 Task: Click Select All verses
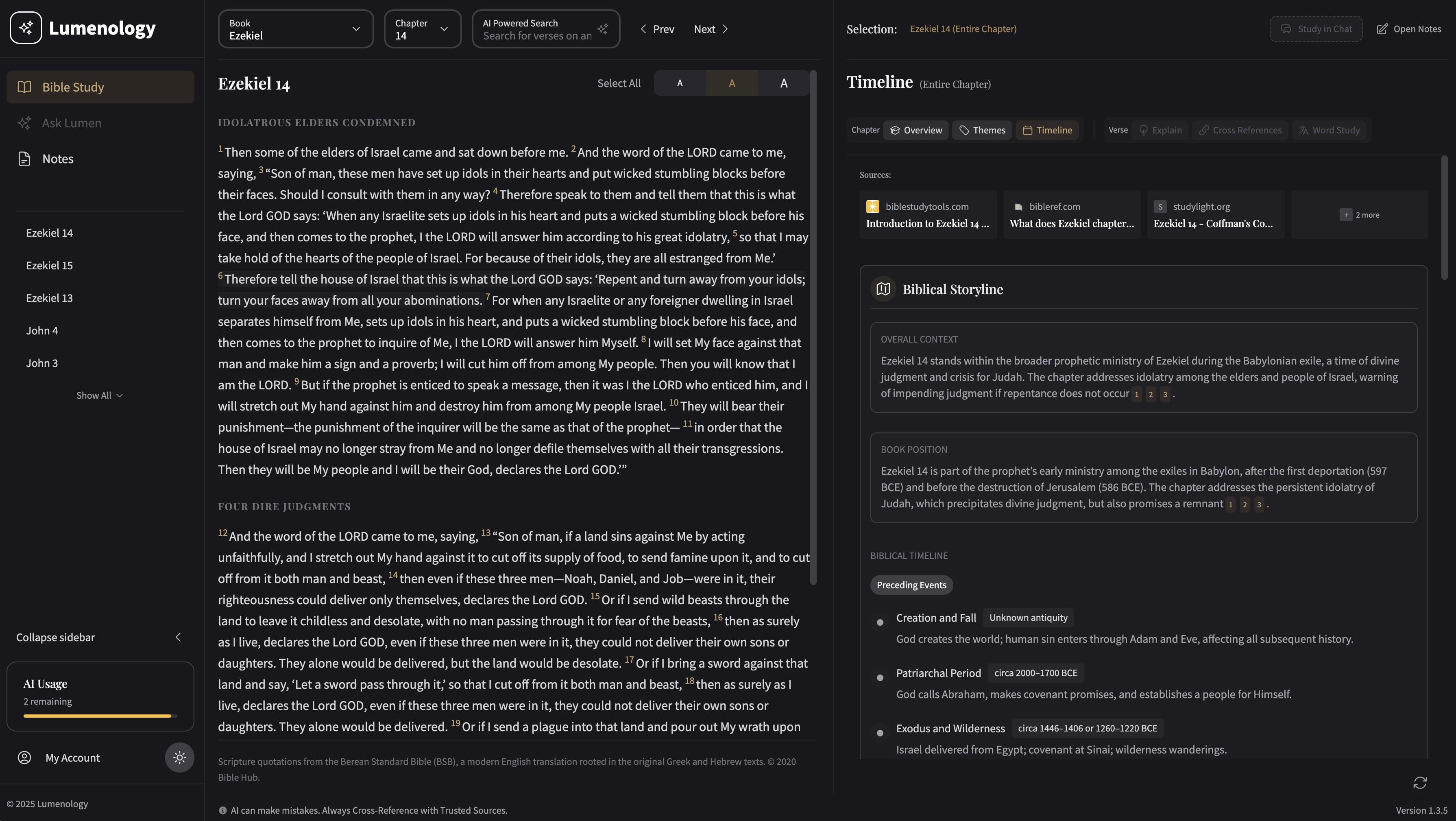(618, 83)
